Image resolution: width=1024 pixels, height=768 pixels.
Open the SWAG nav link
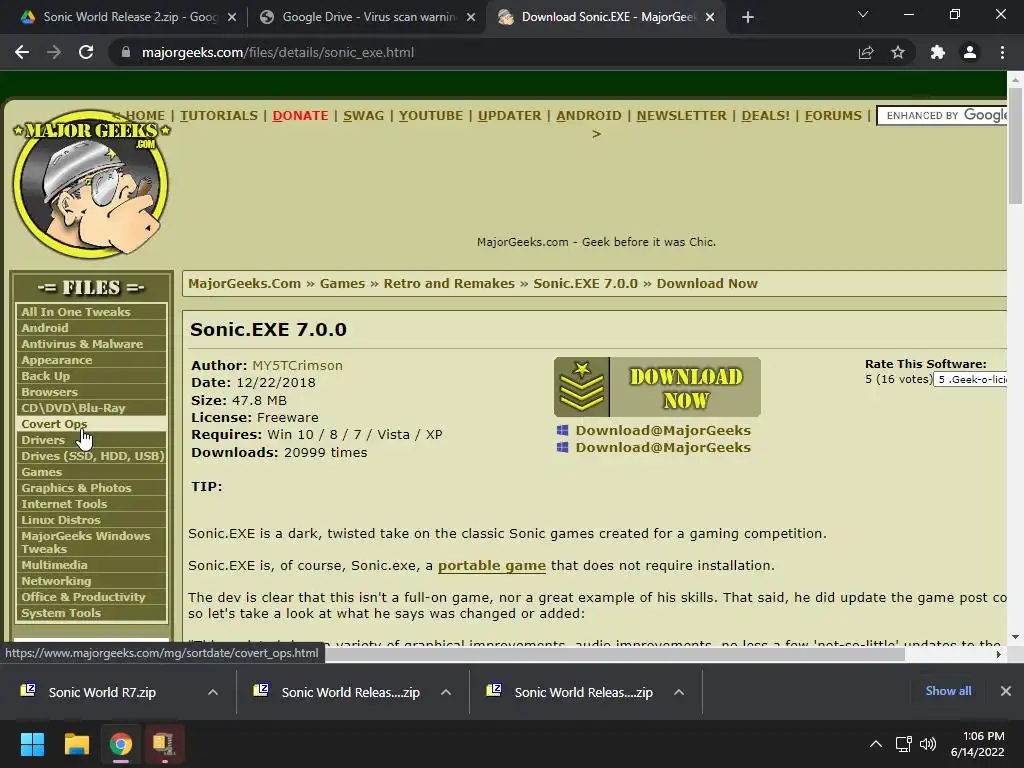(364, 116)
